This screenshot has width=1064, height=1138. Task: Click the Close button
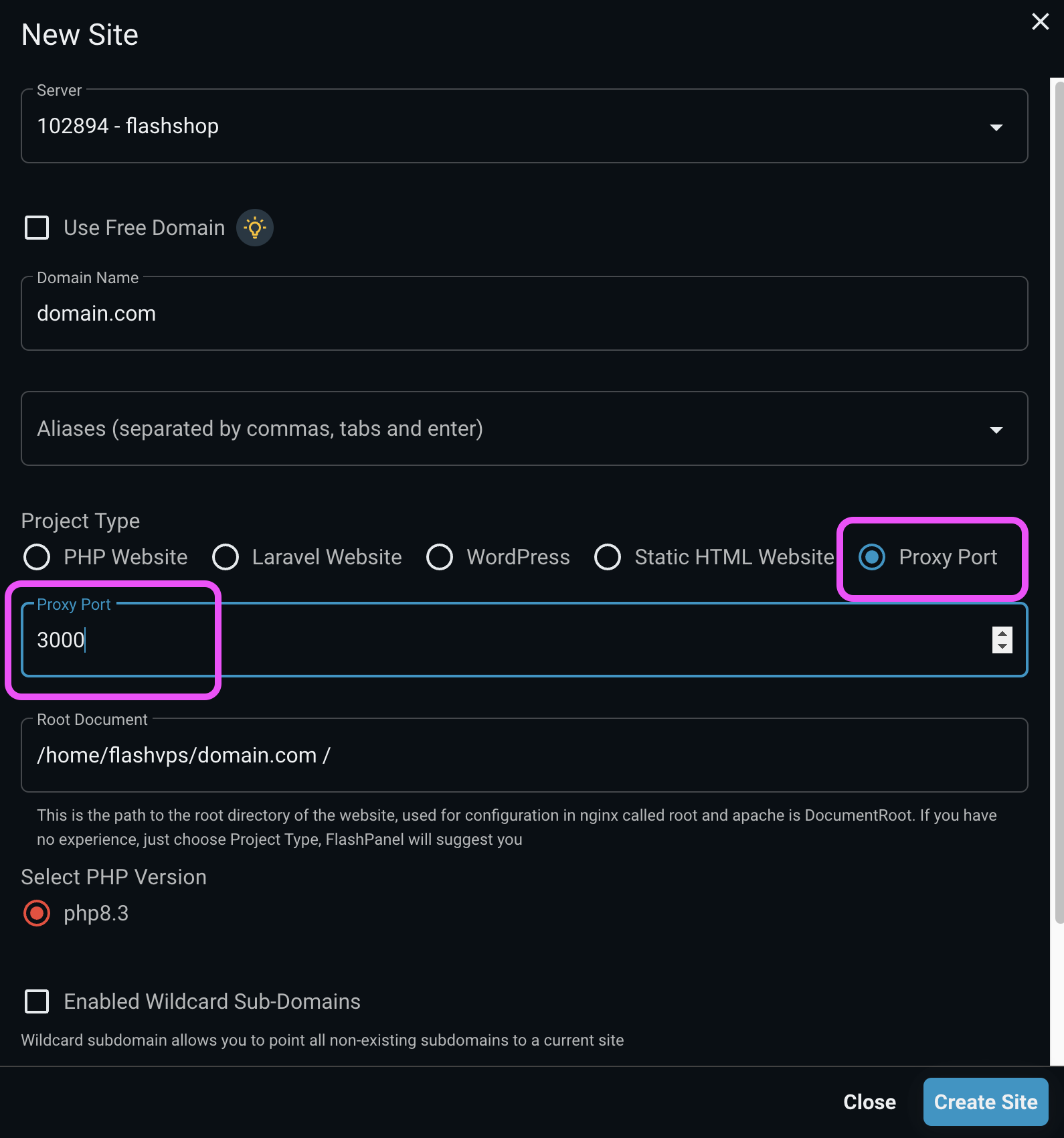869,1102
